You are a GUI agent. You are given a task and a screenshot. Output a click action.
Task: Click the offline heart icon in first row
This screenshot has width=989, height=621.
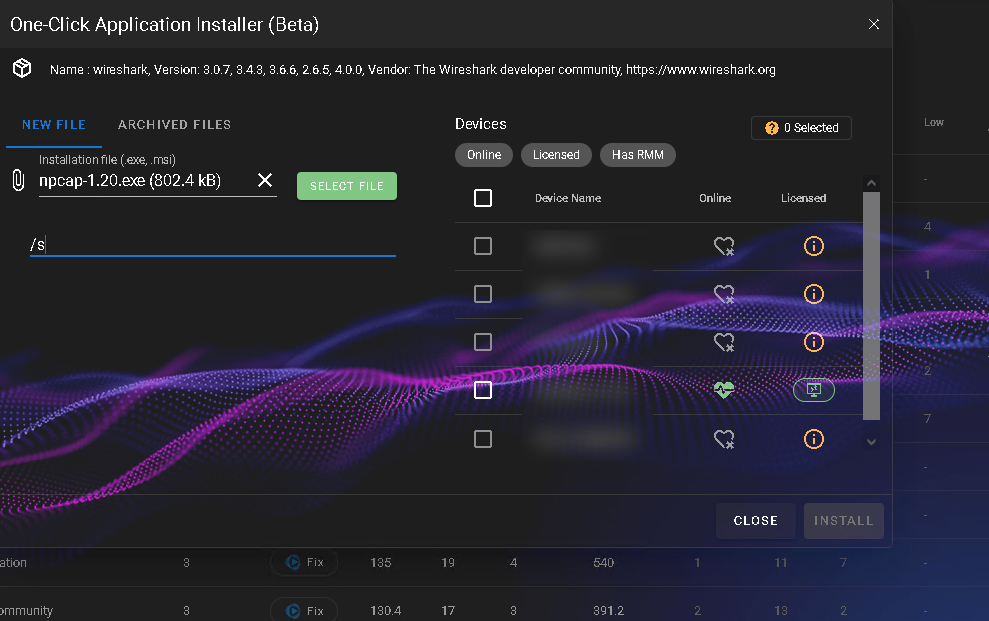click(x=724, y=246)
